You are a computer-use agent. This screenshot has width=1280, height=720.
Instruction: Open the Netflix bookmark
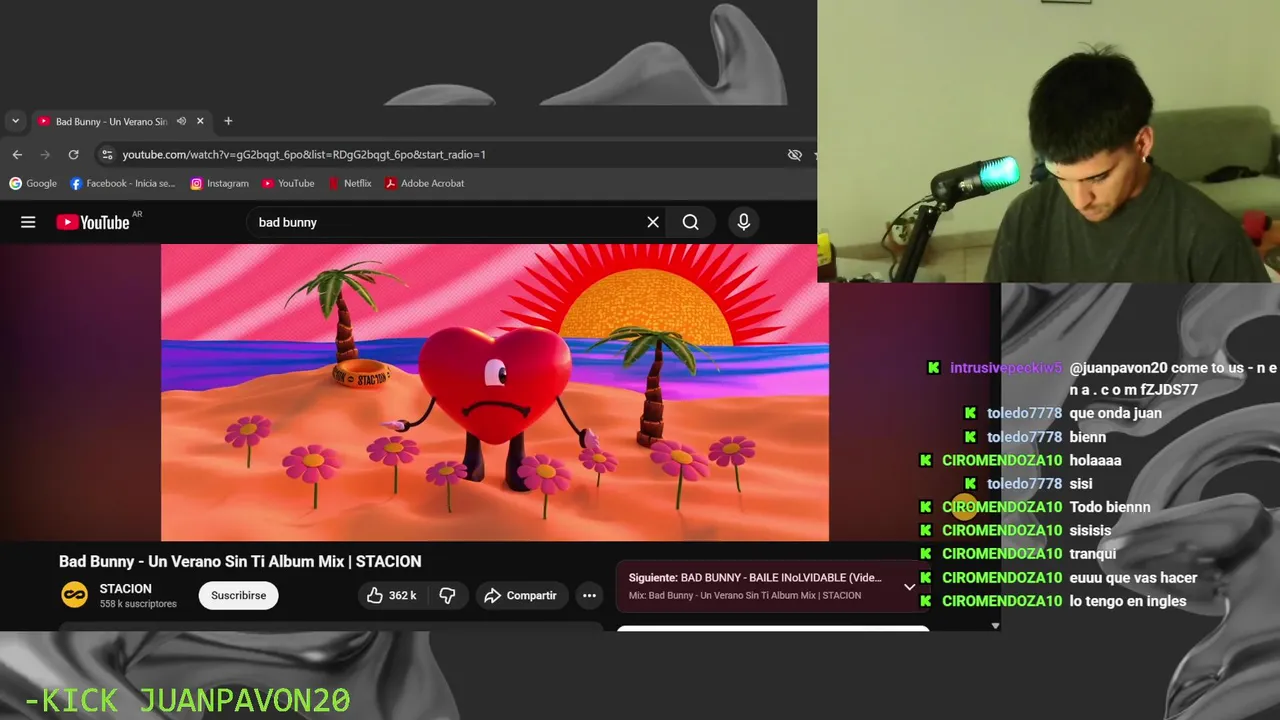pyautogui.click(x=349, y=183)
